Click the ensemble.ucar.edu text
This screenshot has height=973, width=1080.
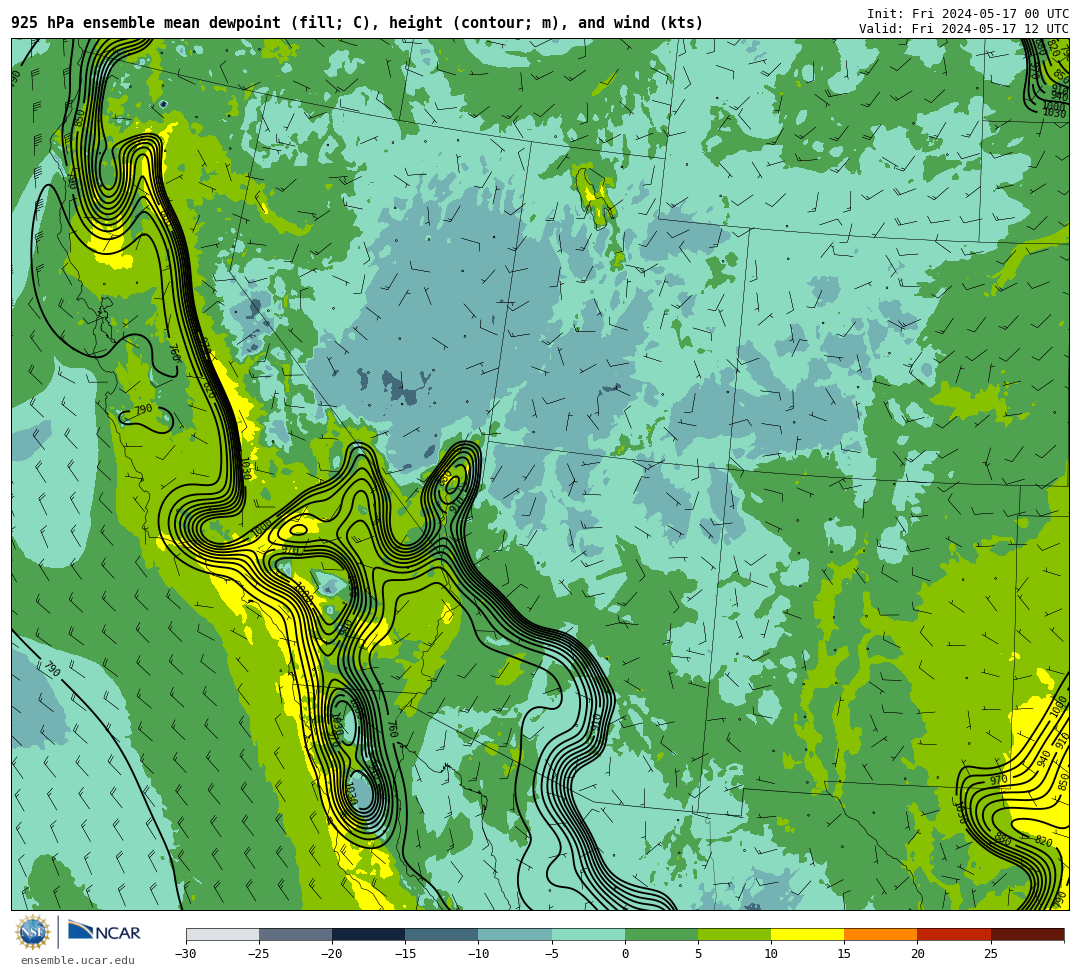pyautogui.click(x=78, y=960)
